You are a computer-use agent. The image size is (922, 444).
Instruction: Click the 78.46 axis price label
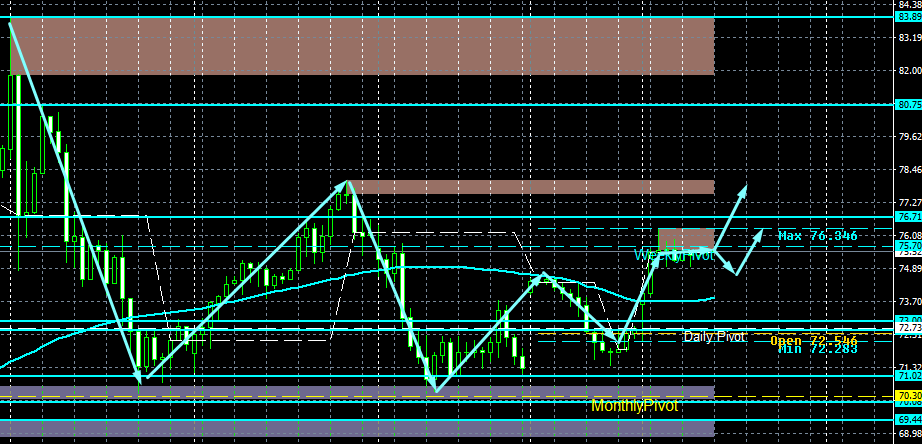[909, 169]
